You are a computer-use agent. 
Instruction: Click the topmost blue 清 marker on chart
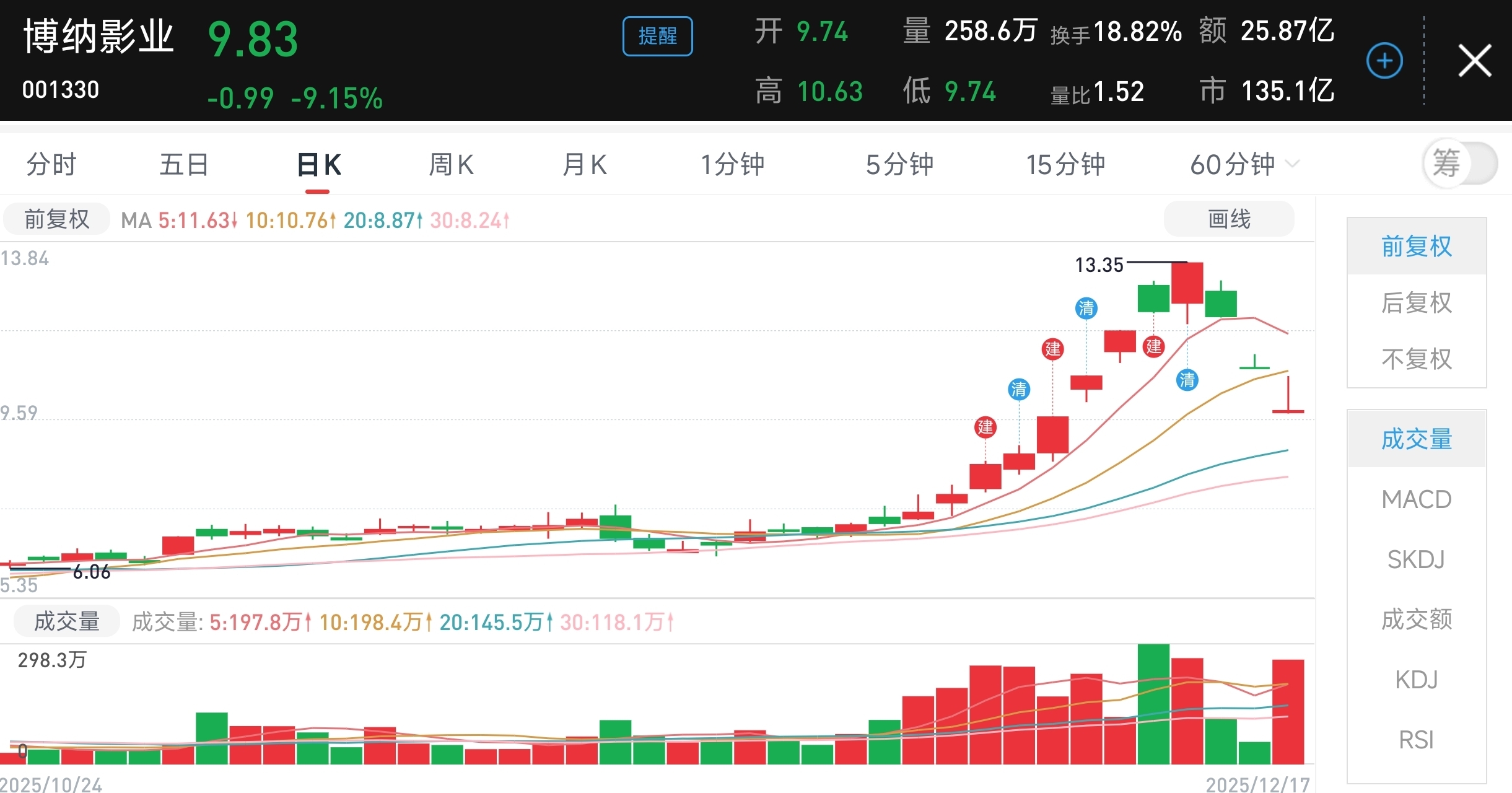click(1086, 308)
